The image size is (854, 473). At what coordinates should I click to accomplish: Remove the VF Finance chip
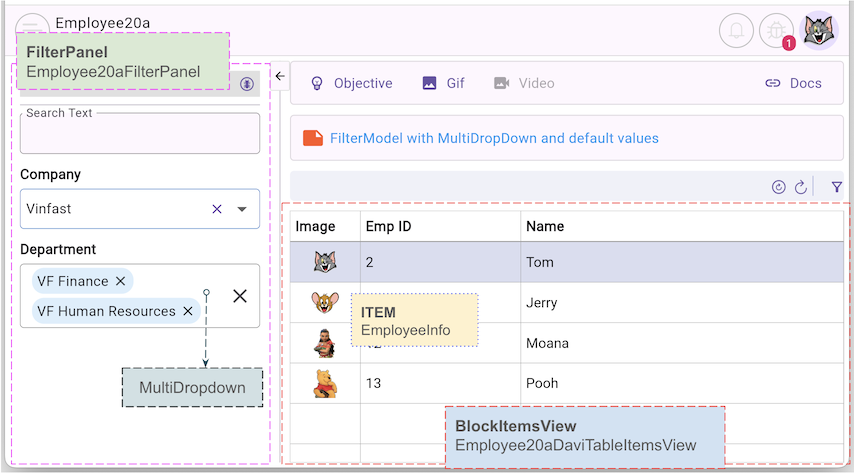point(121,281)
